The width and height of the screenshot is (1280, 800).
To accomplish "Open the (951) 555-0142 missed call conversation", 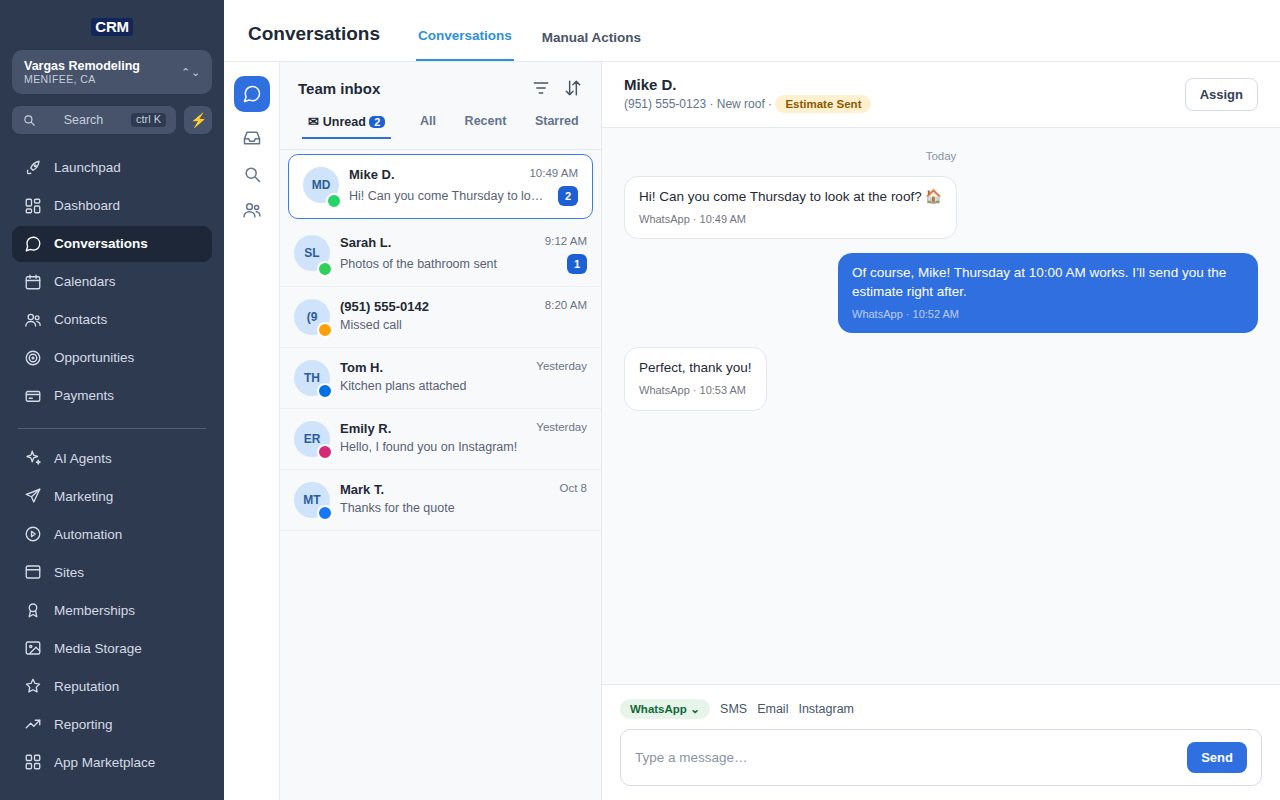I will click(x=440, y=317).
